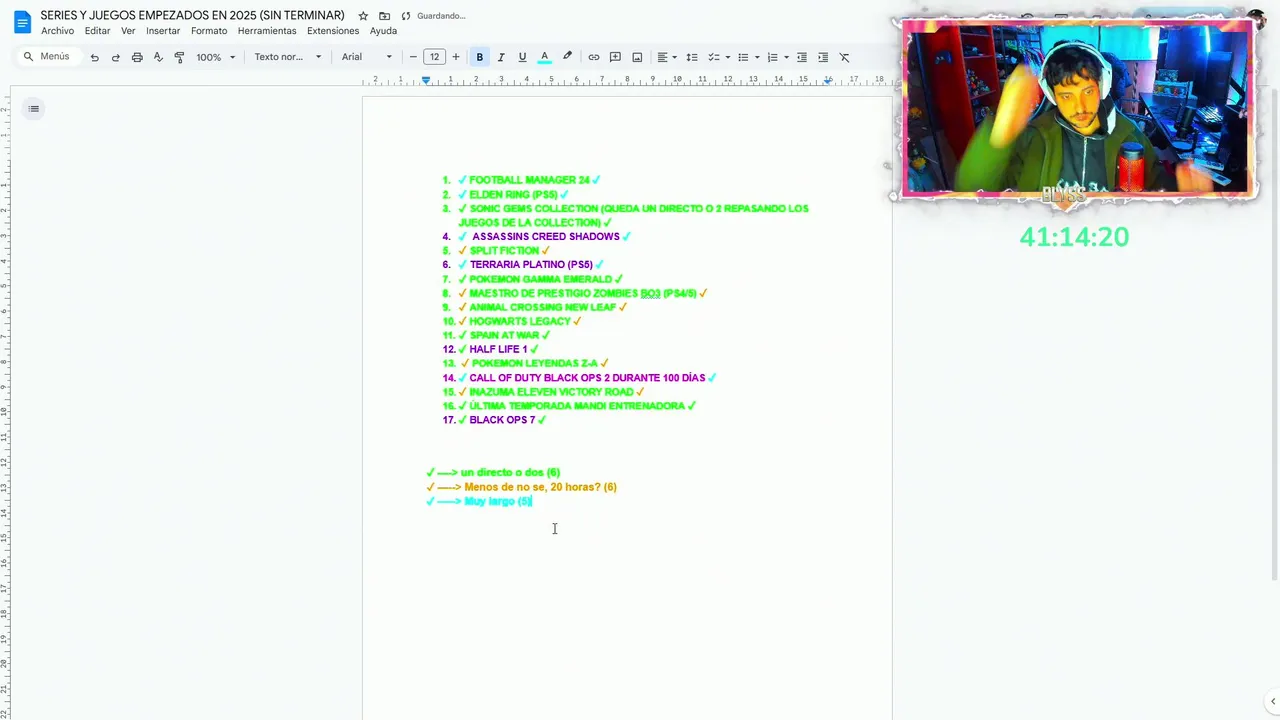Click list item HALF LIFE 1
This screenshot has width=1280, height=720.
[x=498, y=349]
